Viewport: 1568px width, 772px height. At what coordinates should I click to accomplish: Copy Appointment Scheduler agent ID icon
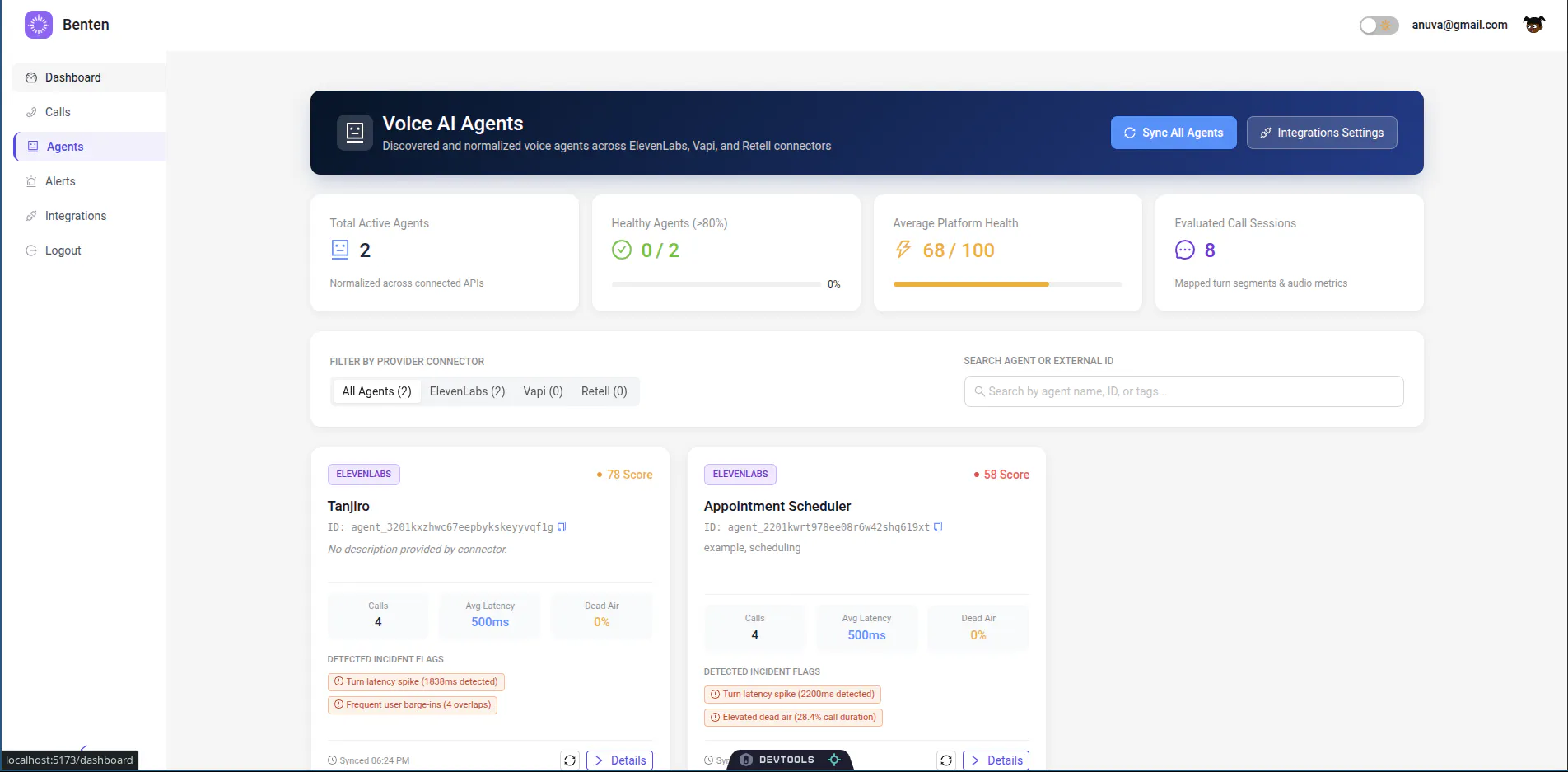(938, 526)
